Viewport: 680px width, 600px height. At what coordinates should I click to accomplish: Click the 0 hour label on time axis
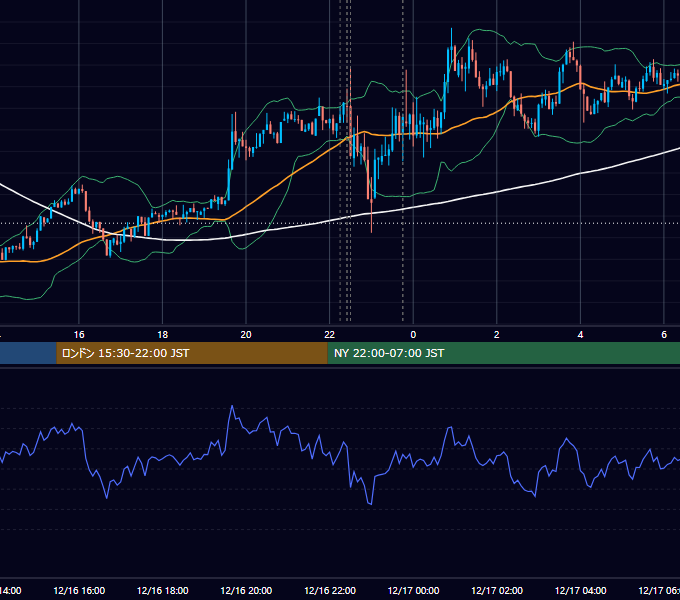(413, 335)
